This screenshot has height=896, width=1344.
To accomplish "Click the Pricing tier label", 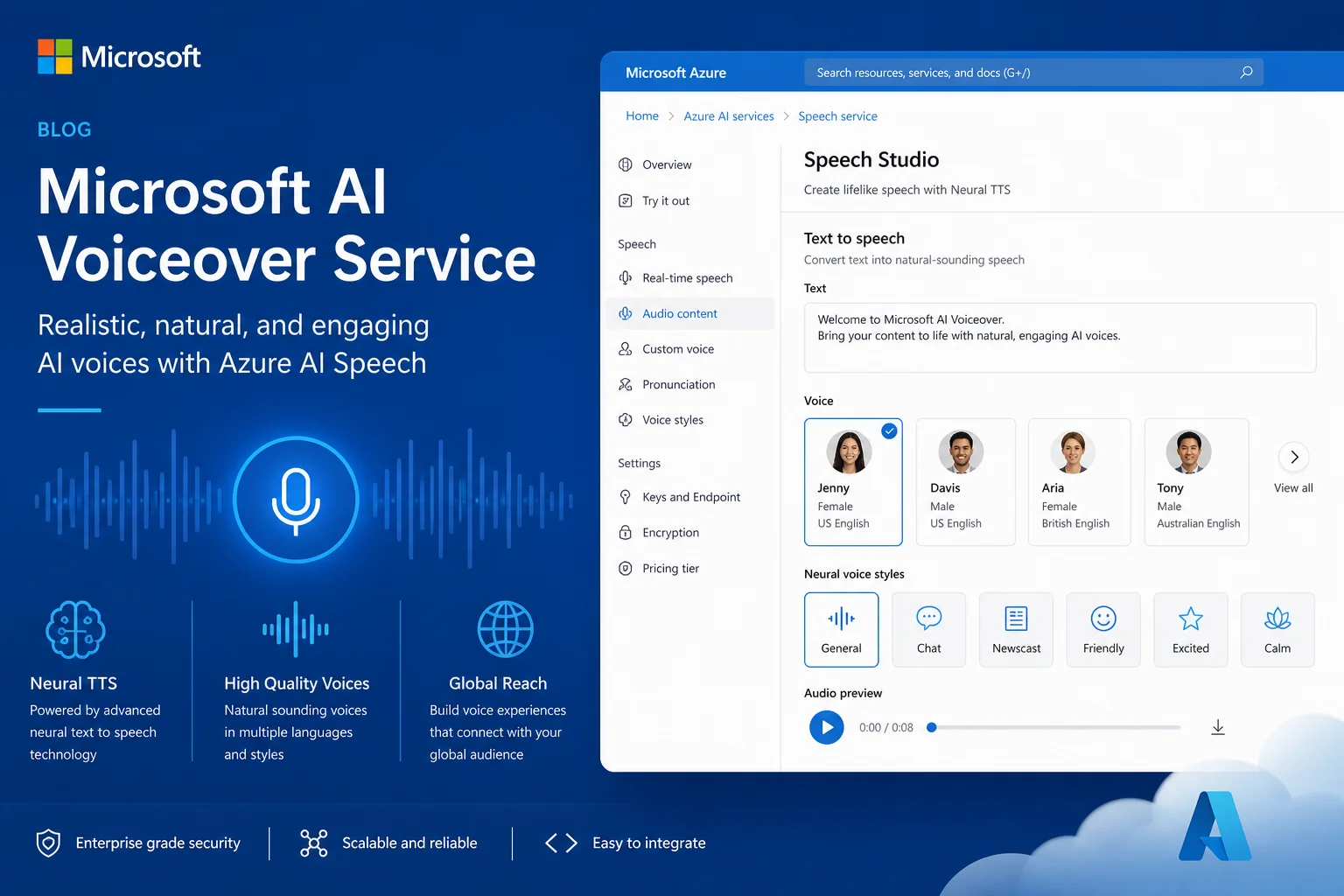I will [670, 568].
